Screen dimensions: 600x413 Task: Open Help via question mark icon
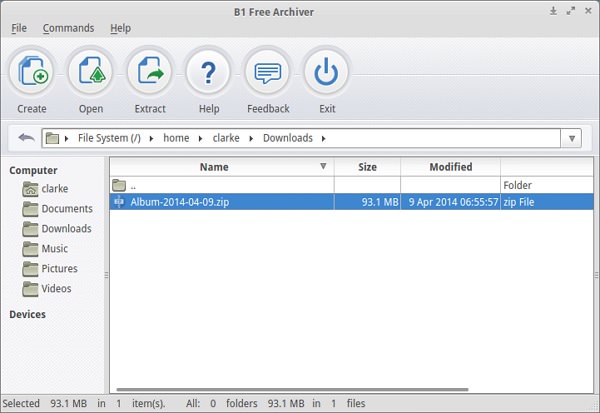[209, 72]
